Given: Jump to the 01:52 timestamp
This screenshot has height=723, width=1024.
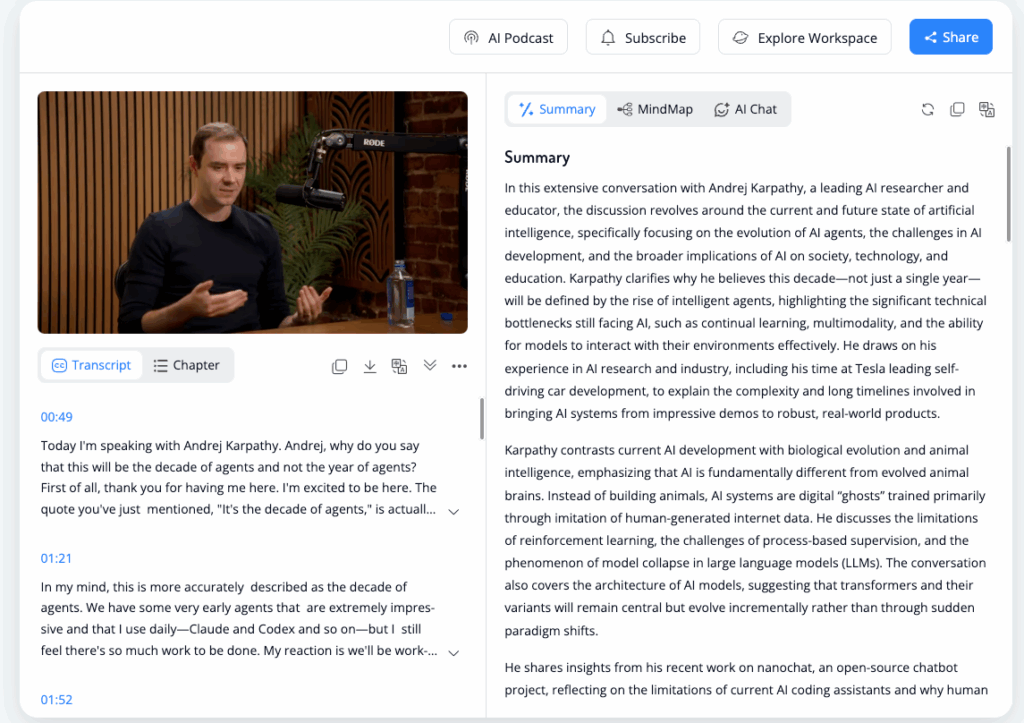Looking at the screenshot, I should (x=56, y=699).
